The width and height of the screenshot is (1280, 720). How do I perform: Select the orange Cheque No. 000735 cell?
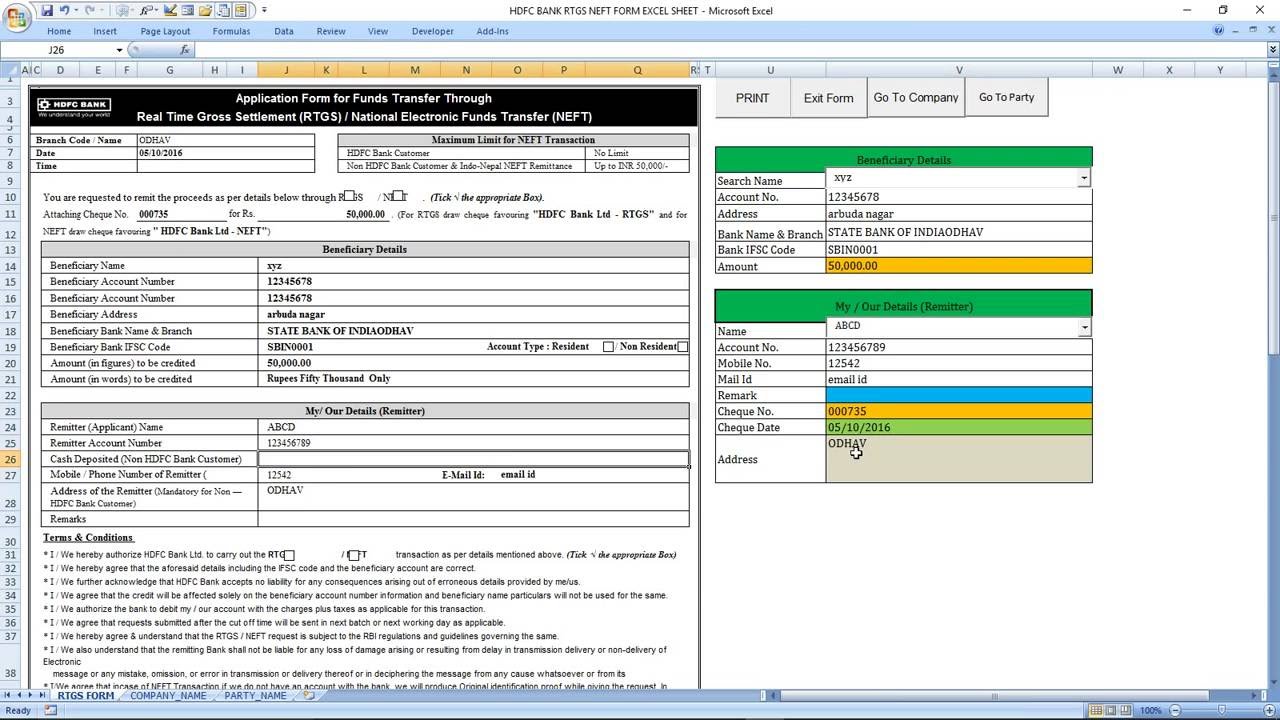(x=959, y=411)
